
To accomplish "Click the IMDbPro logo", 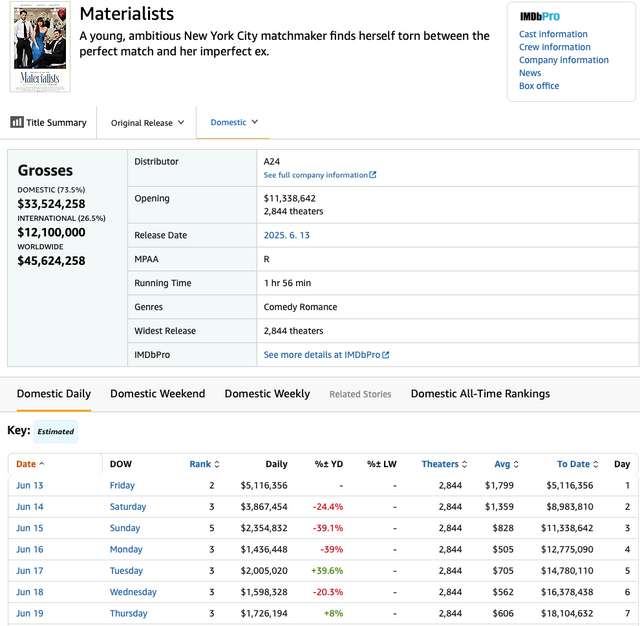I will (540, 17).
